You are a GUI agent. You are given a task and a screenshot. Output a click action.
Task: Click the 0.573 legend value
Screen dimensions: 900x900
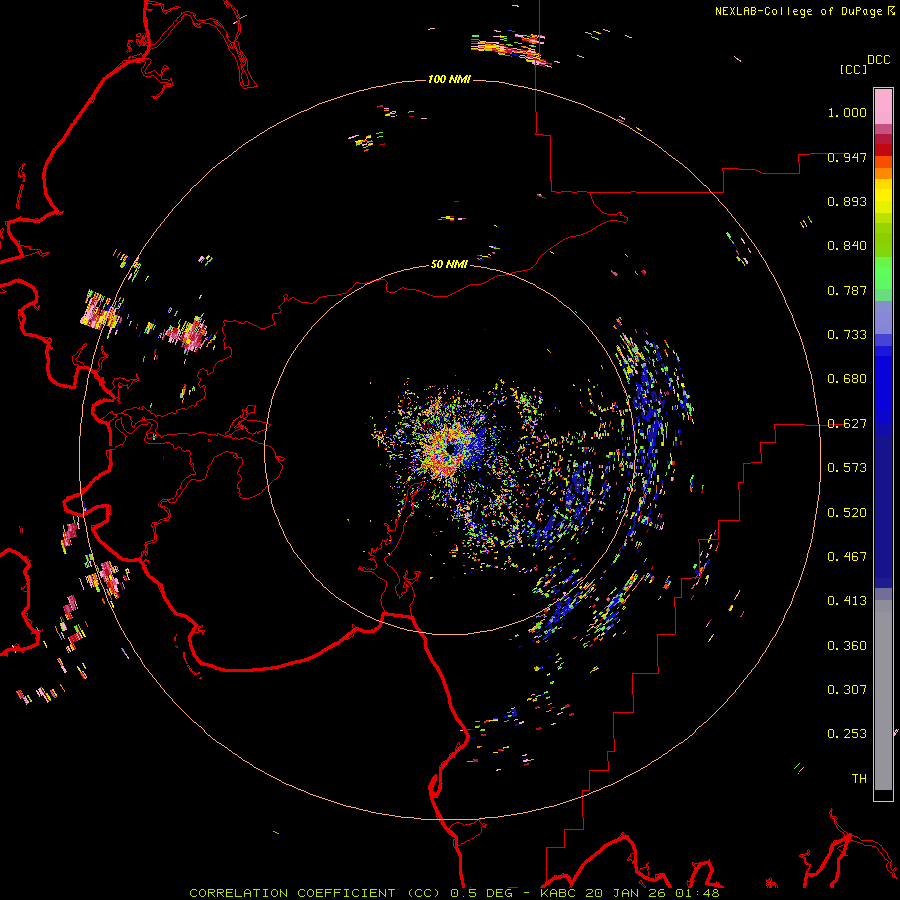(x=847, y=468)
